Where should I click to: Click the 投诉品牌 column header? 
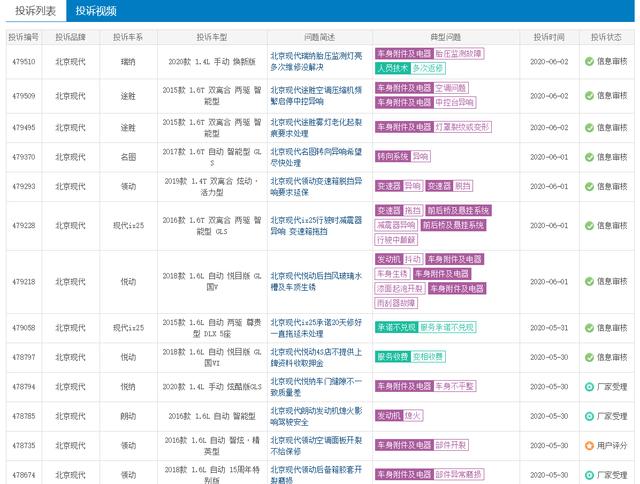pyautogui.click(x=71, y=37)
